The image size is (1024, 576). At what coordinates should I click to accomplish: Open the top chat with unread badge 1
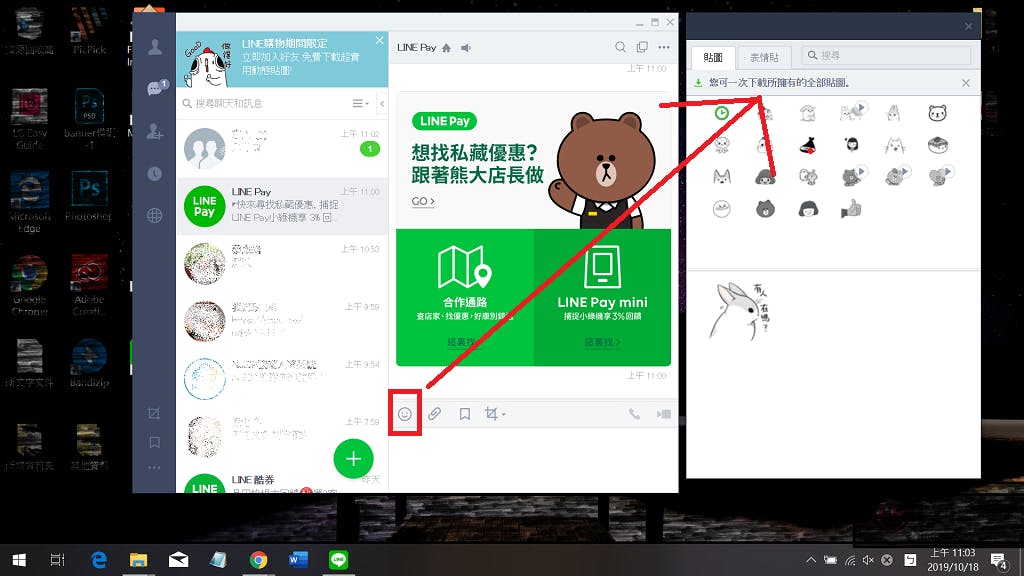(282, 148)
